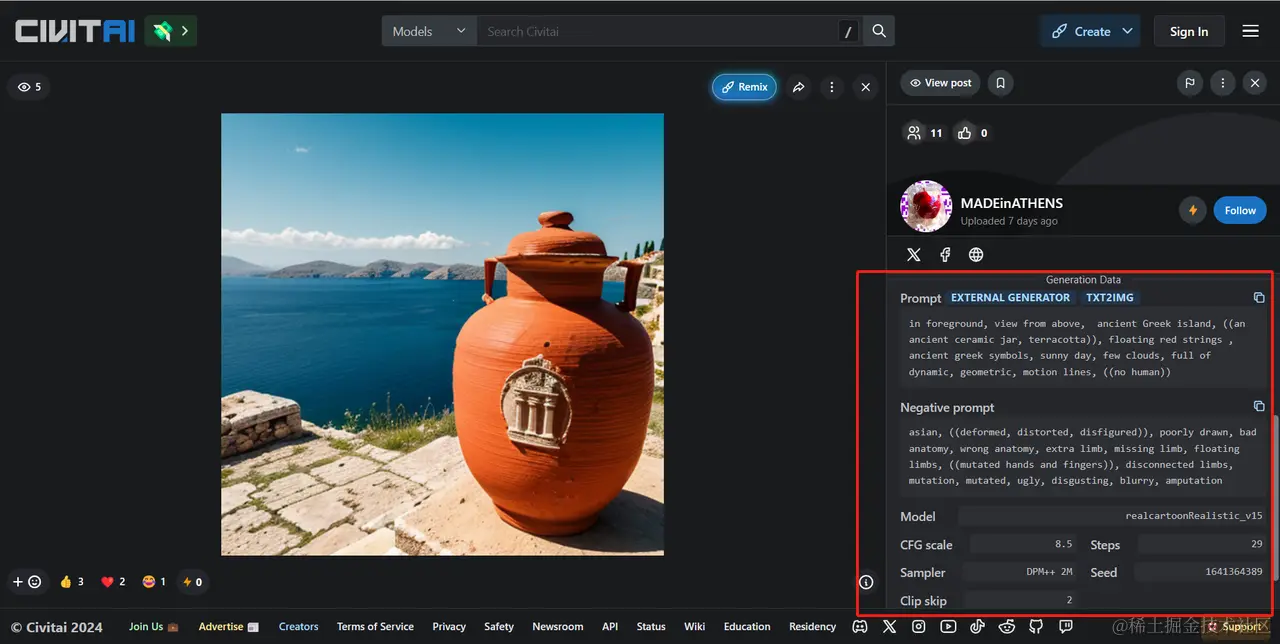
Task: Open creator's Facebook link
Action: [x=945, y=255]
